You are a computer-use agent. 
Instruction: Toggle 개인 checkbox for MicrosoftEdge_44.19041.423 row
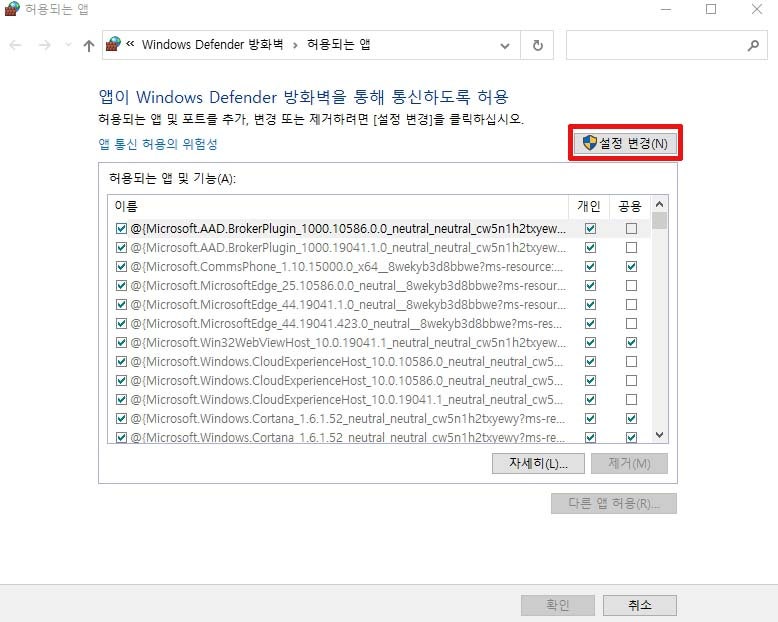(x=590, y=324)
